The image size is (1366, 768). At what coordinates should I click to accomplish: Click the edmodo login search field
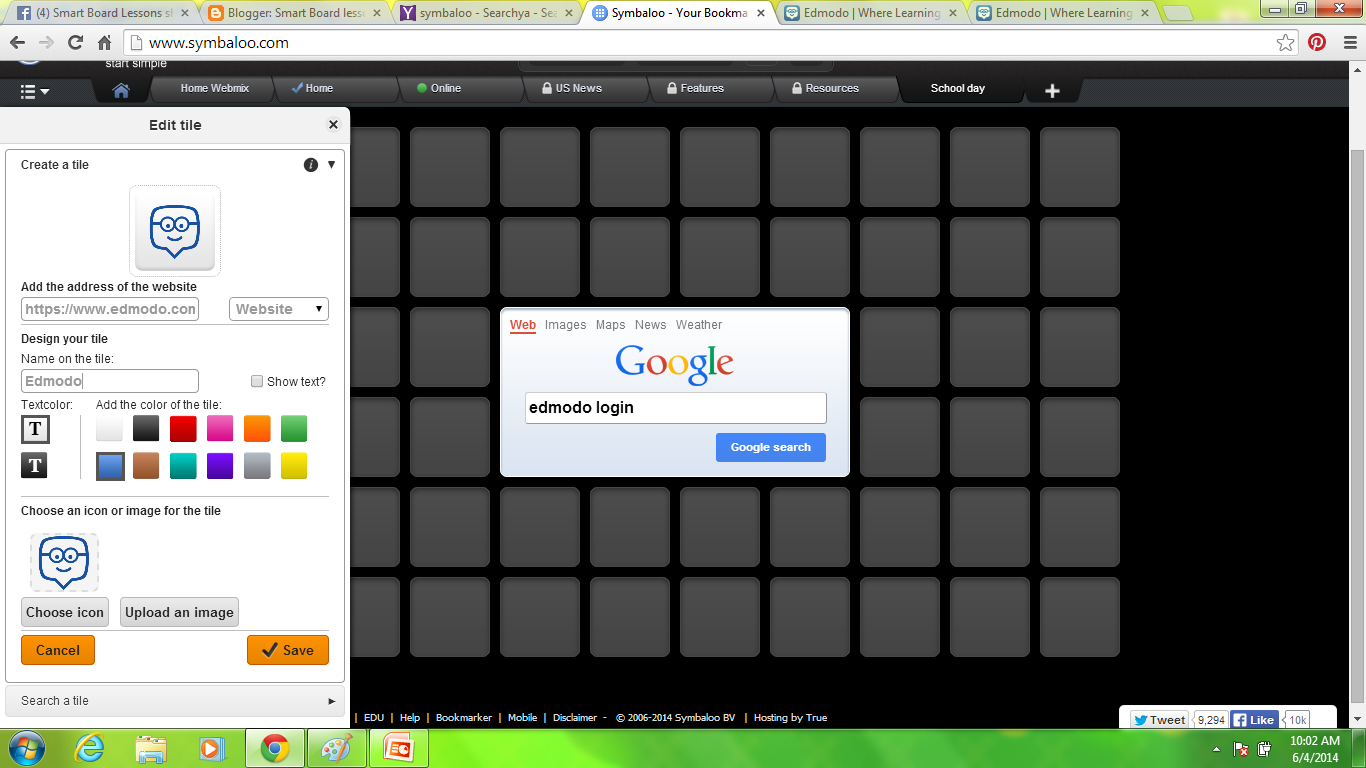pos(676,408)
